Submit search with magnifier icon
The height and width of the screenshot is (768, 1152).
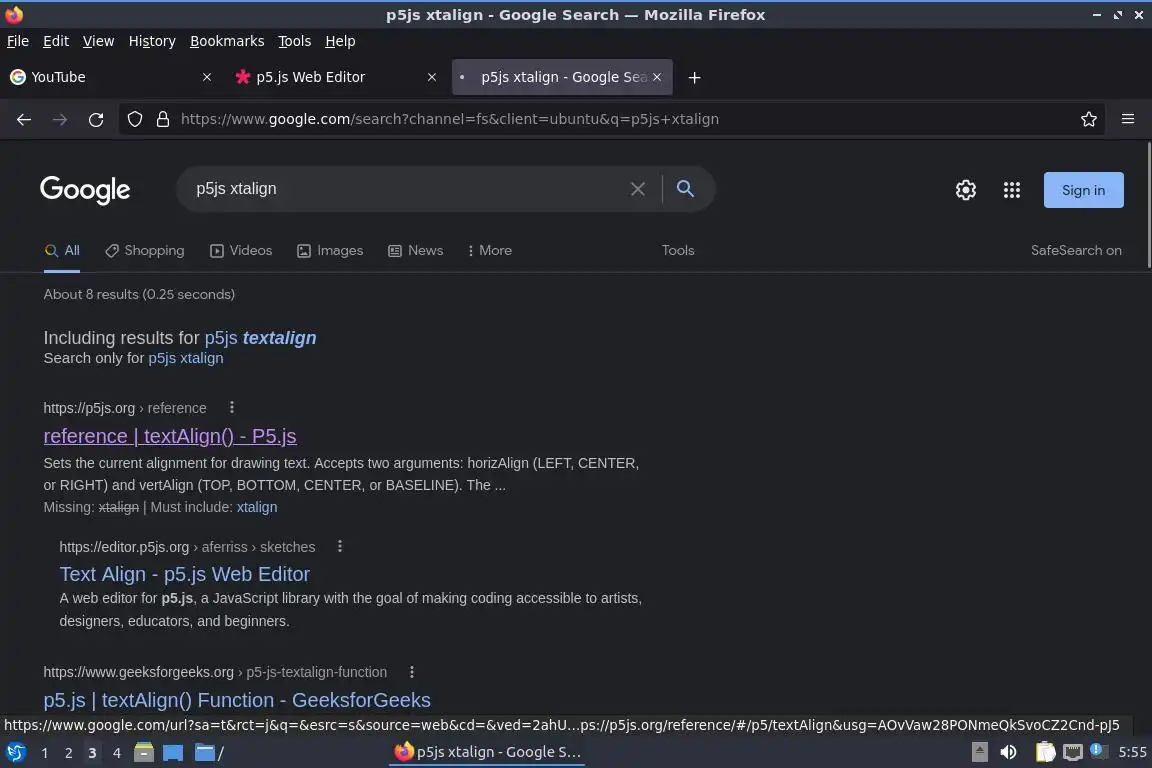[685, 189]
